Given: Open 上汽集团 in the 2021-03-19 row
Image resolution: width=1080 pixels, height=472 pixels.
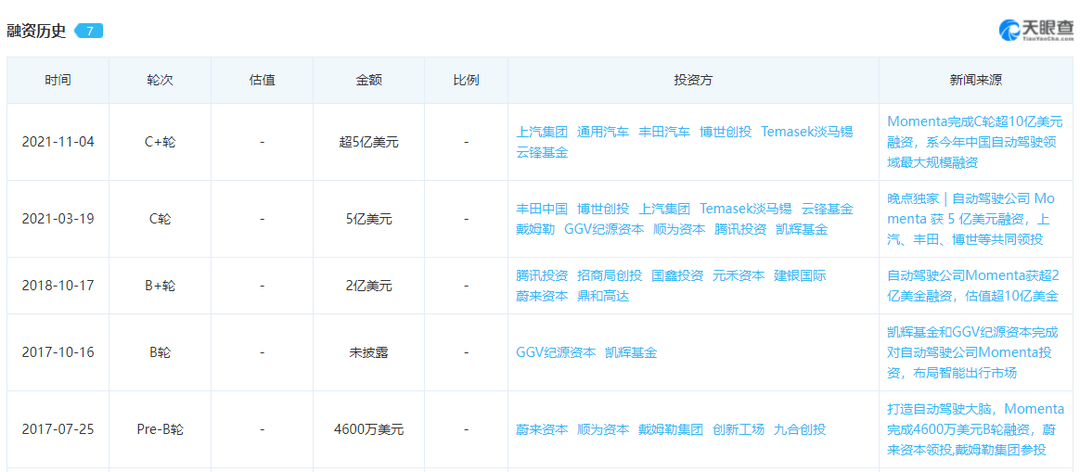Looking at the screenshot, I should tap(664, 208).
